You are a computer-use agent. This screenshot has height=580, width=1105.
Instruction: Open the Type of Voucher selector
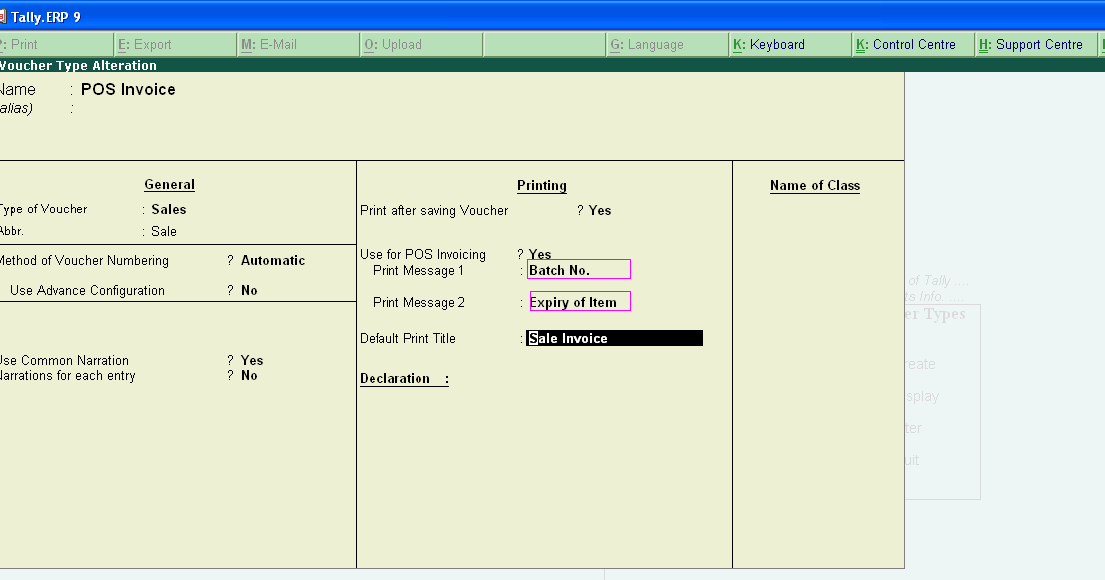[x=168, y=209]
